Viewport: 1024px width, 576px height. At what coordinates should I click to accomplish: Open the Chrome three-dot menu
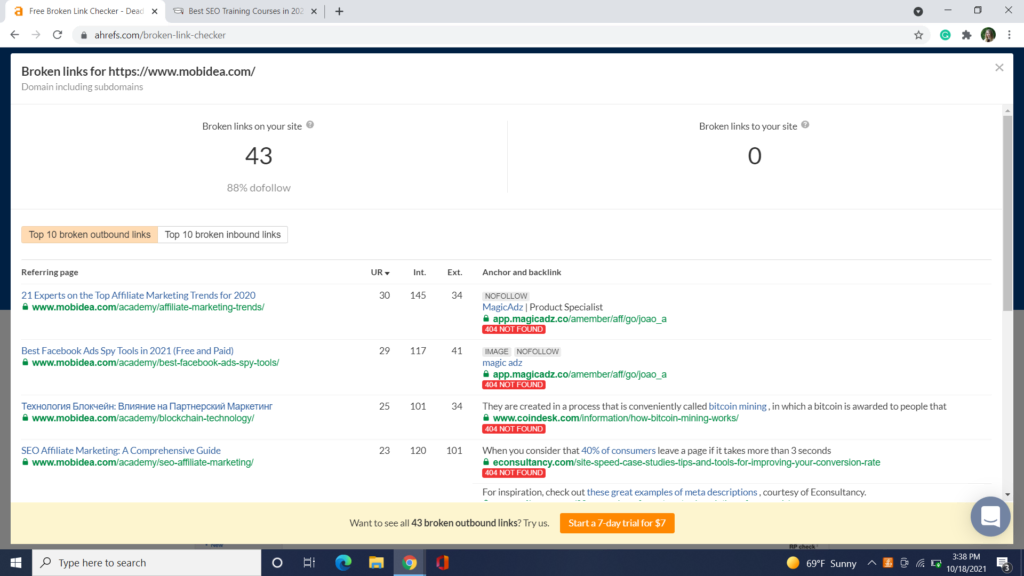click(1009, 35)
